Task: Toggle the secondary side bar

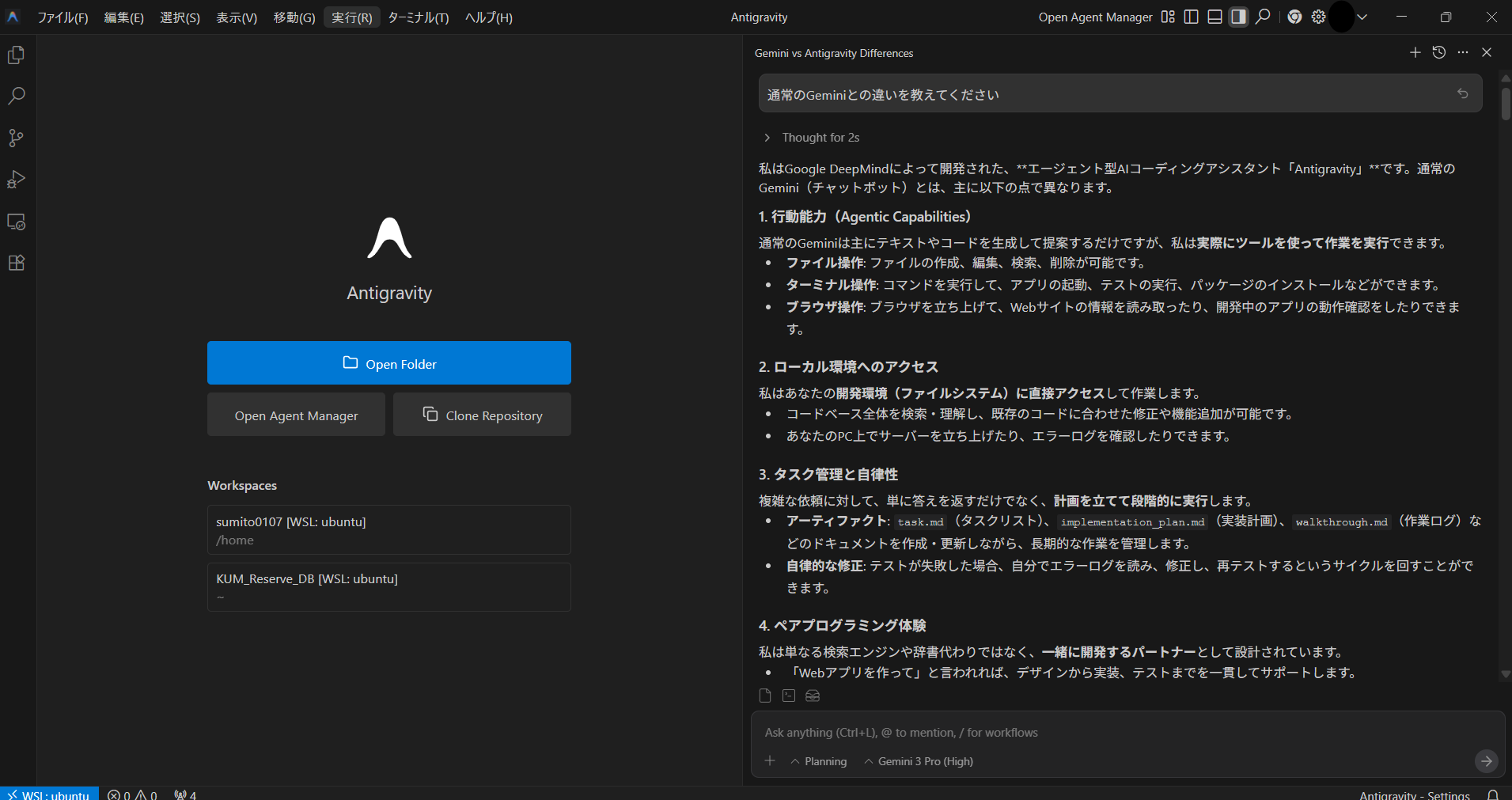Action: [x=1239, y=17]
